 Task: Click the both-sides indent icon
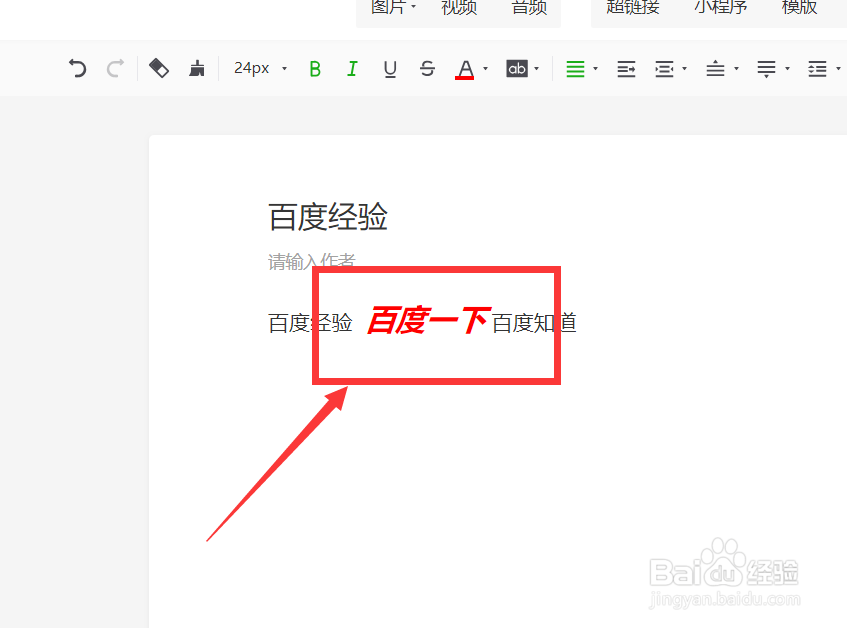click(664, 69)
